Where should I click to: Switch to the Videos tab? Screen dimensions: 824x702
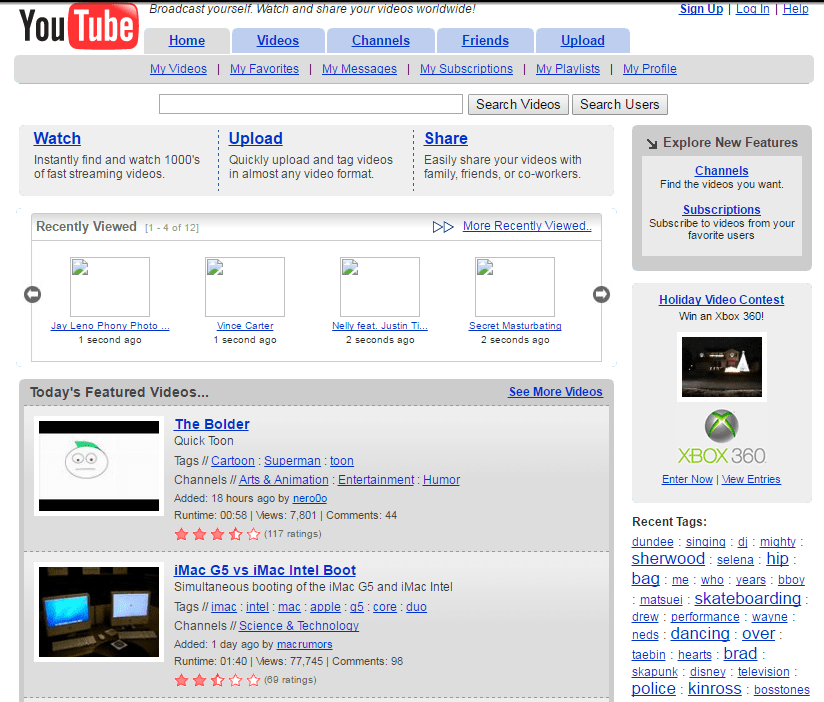(x=278, y=40)
